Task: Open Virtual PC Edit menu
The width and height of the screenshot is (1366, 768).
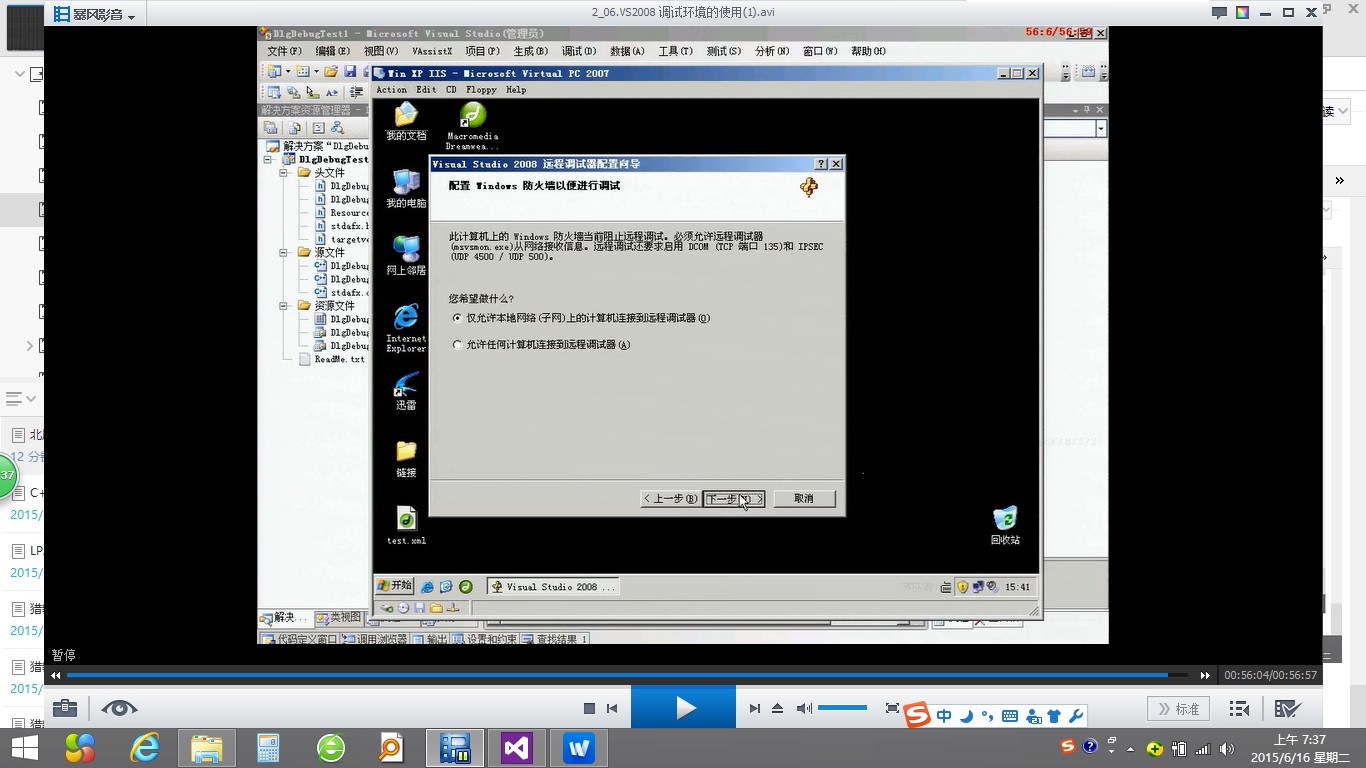Action: point(426,89)
